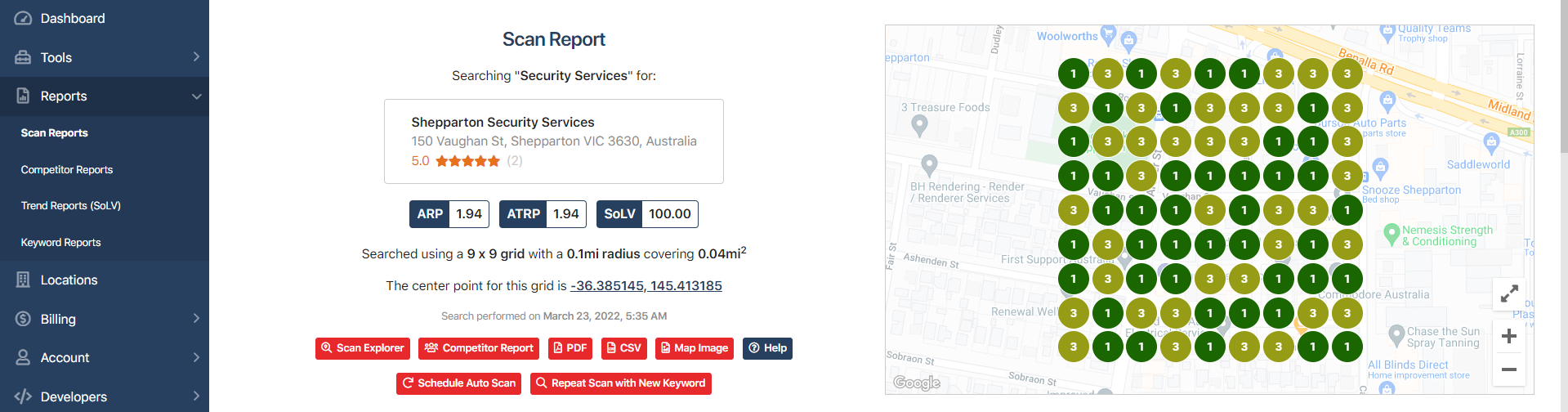Viewport: 1568px width, 412px height.
Task: Collapse the Reports menu chevron
Action: click(196, 96)
